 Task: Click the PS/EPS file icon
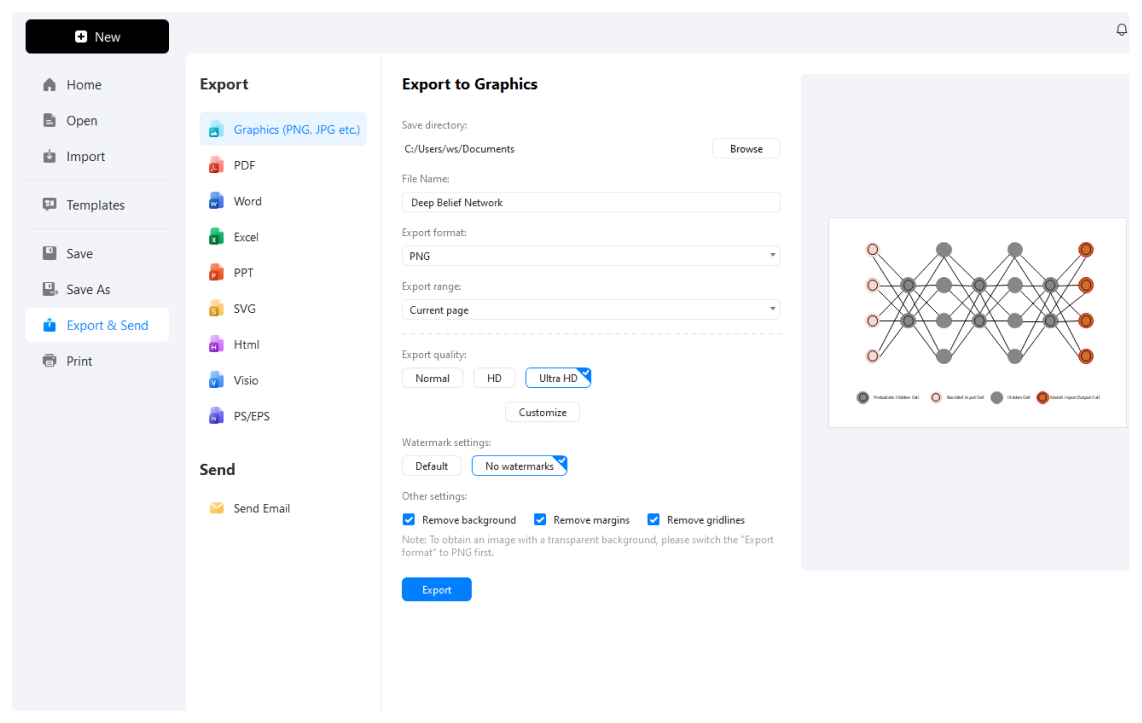(216, 416)
